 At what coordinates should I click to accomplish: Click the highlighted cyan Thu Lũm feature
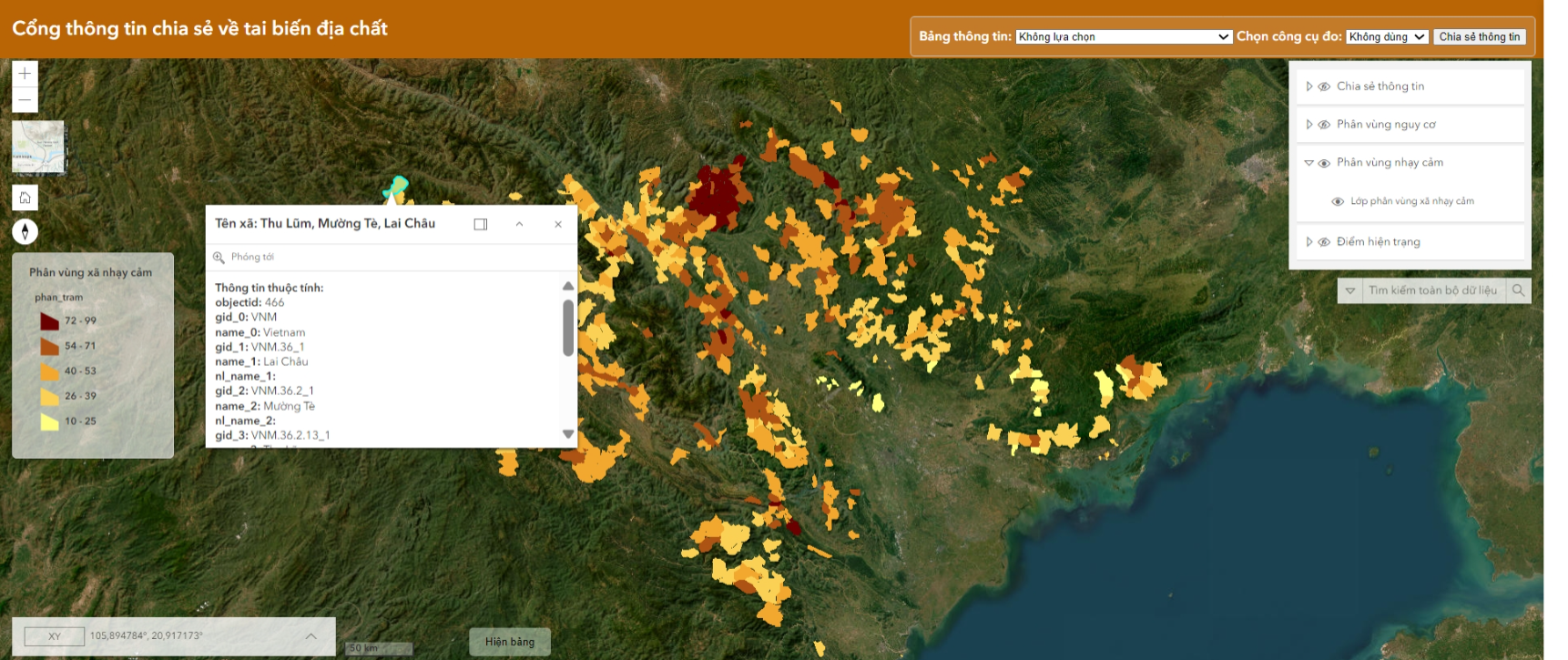tap(395, 188)
